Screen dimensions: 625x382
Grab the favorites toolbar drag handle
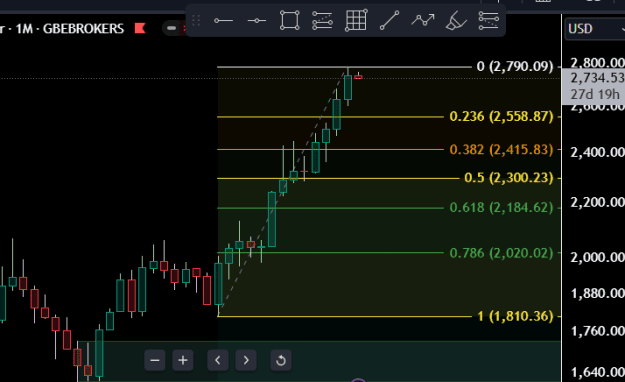[x=196, y=20]
